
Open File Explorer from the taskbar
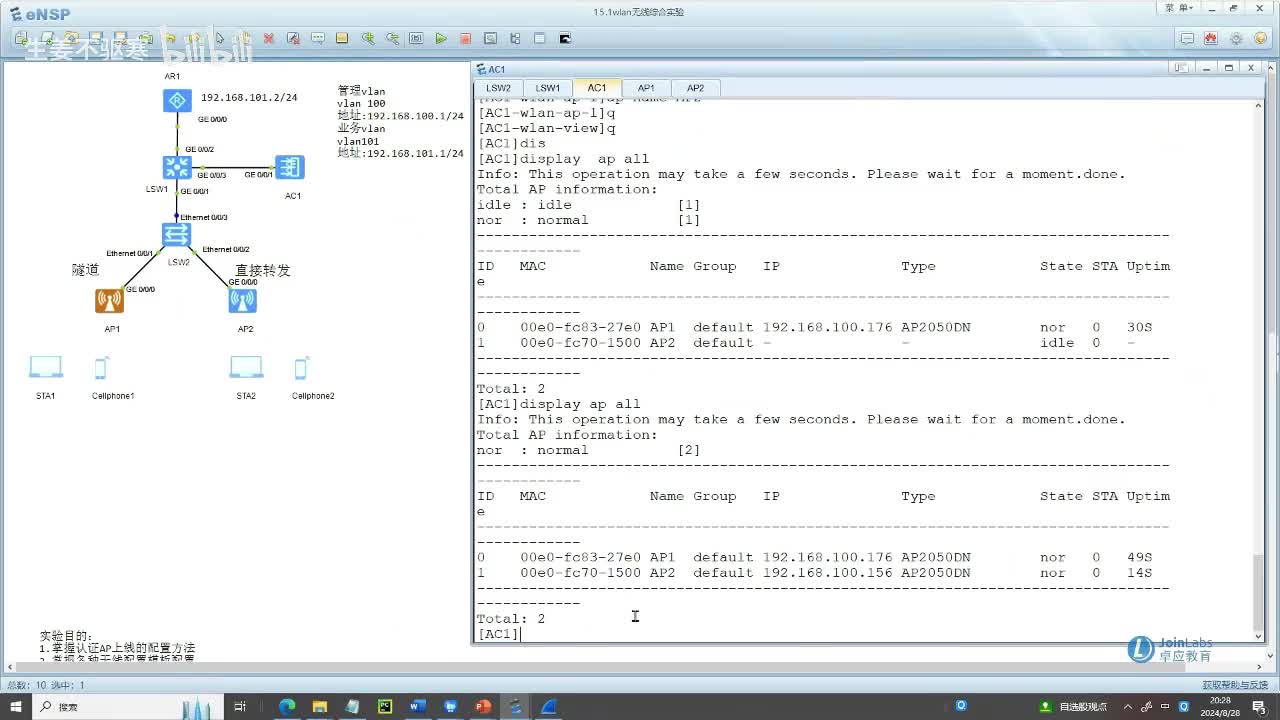(319, 706)
